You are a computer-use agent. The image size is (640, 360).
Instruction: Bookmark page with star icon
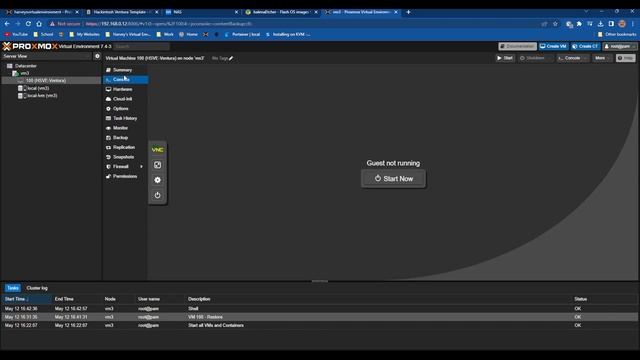[x=555, y=24]
